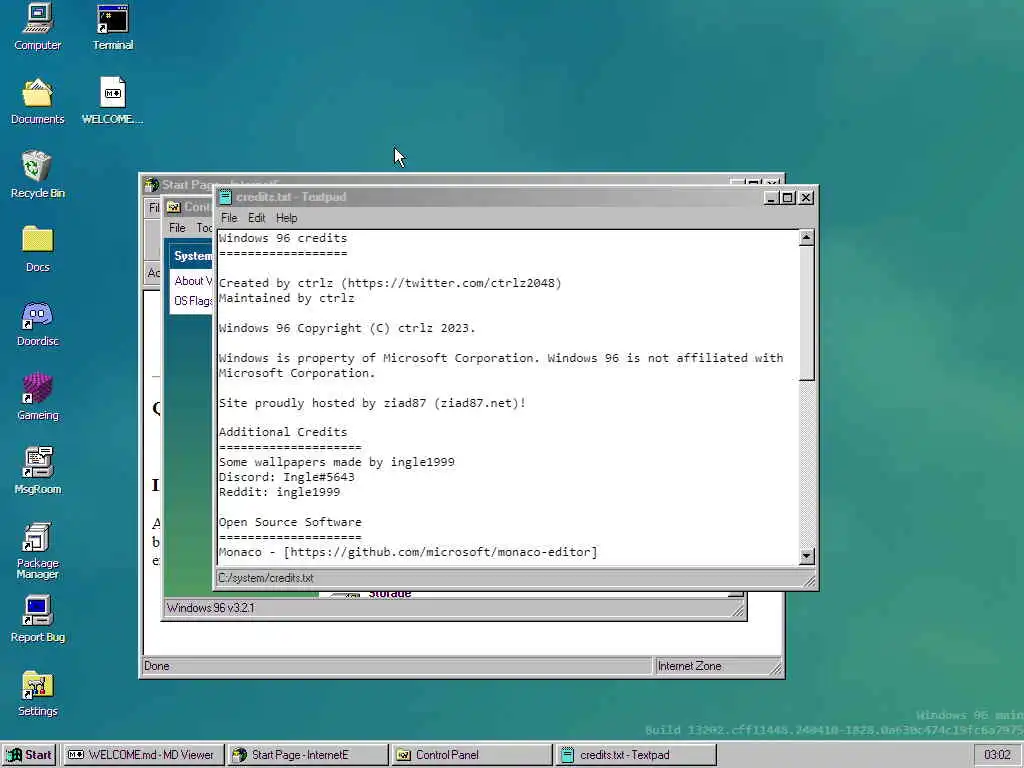Launch the MsgRoom shortcut icon

37,471
